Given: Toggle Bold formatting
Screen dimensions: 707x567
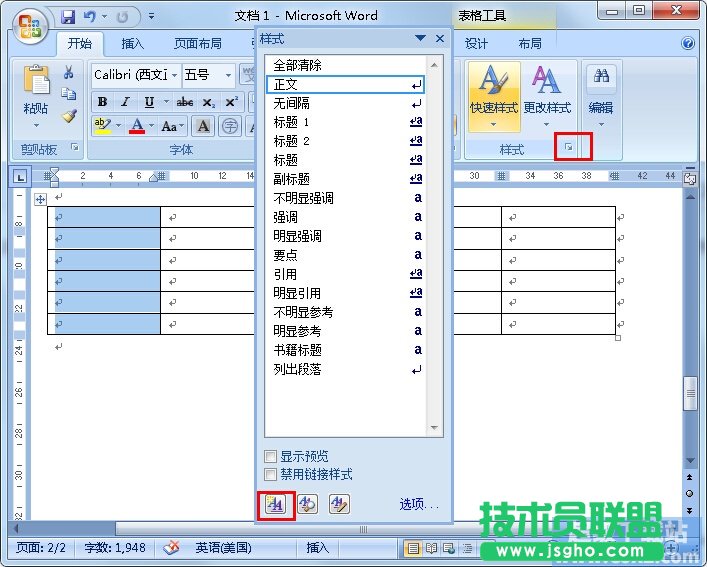Looking at the screenshot, I should pos(103,102).
